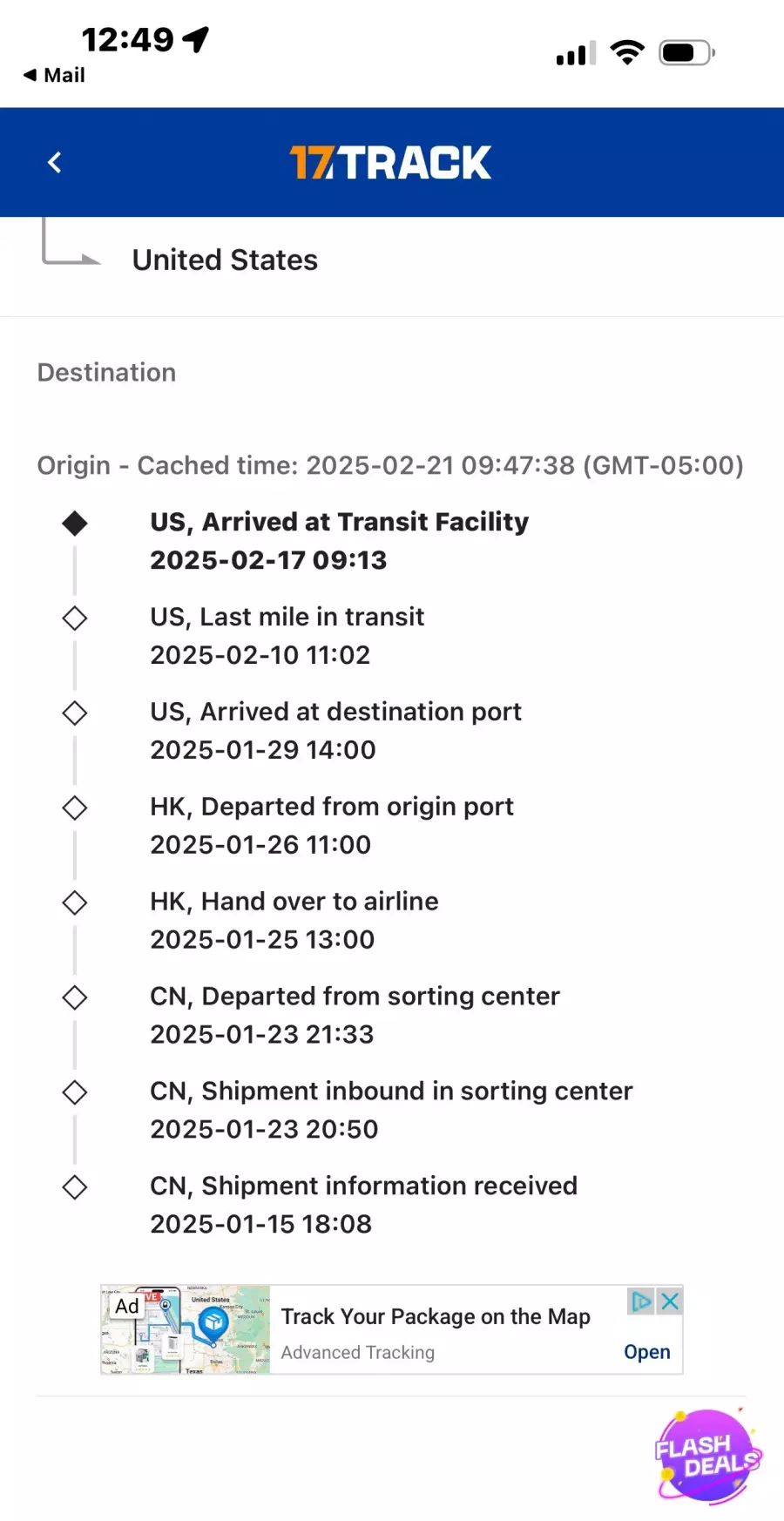Viewport: 784px width, 1521px height.
Task: Tap the battery status icon
Action: 687,53
